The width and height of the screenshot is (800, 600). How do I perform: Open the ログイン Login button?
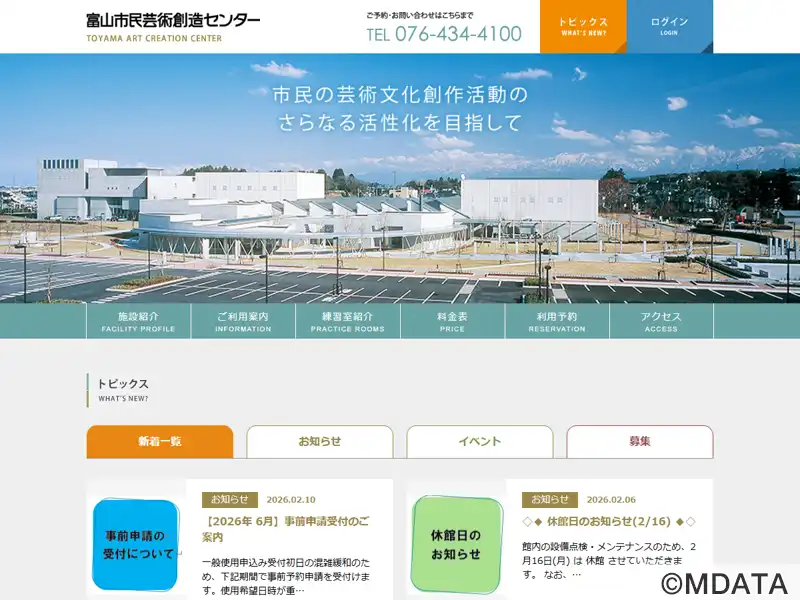(669, 27)
